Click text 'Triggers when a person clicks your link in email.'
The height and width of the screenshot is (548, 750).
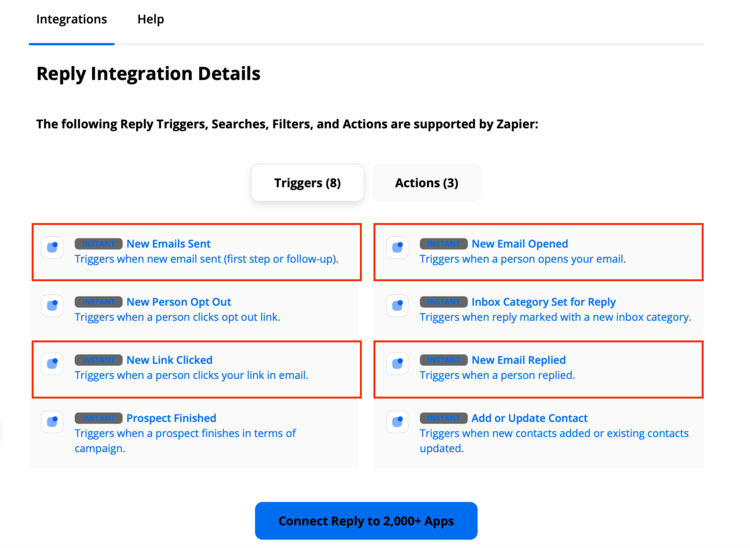click(191, 375)
